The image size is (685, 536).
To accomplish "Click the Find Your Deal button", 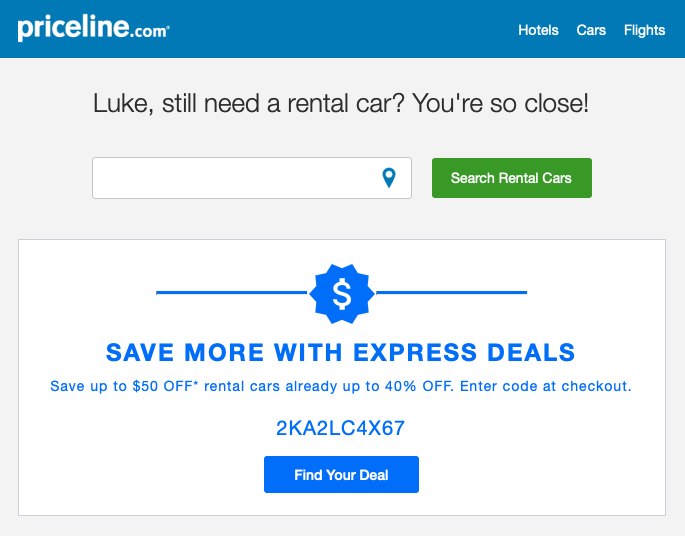I will pyautogui.click(x=341, y=474).
